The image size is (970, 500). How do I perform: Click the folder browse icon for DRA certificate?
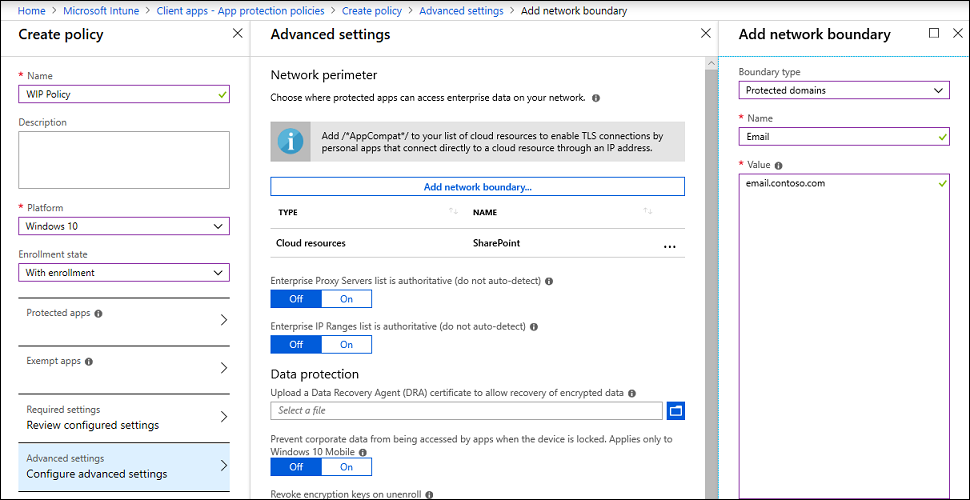tap(675, 410)
